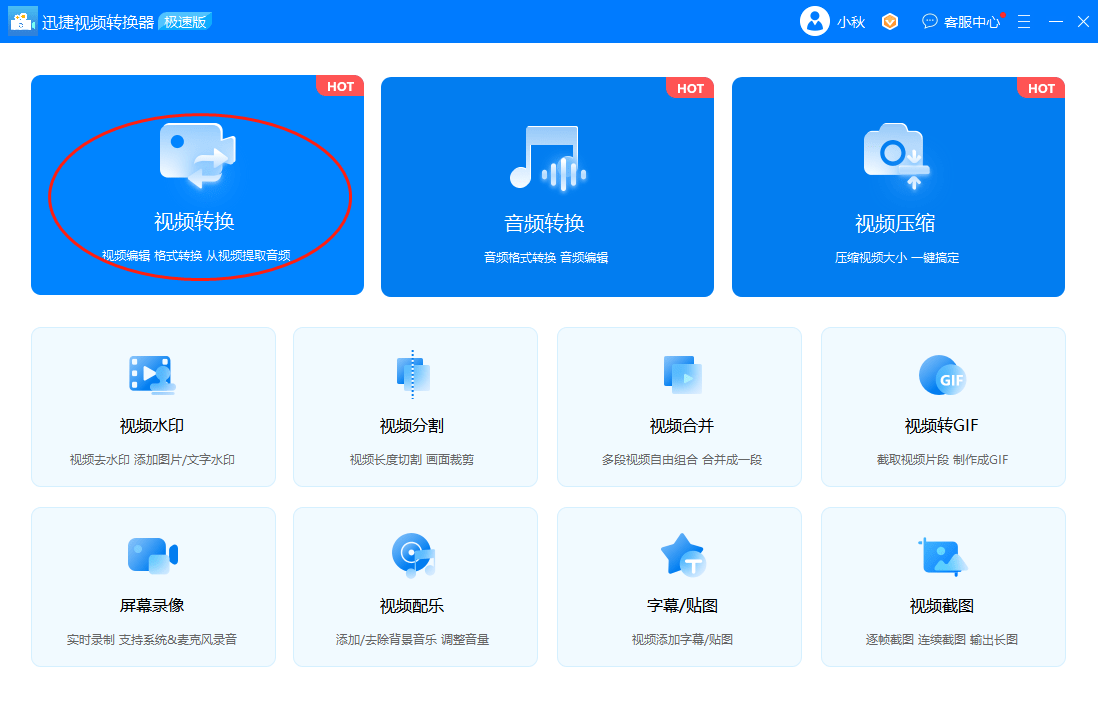Click the user avatar icon

[x=814, y=21]
